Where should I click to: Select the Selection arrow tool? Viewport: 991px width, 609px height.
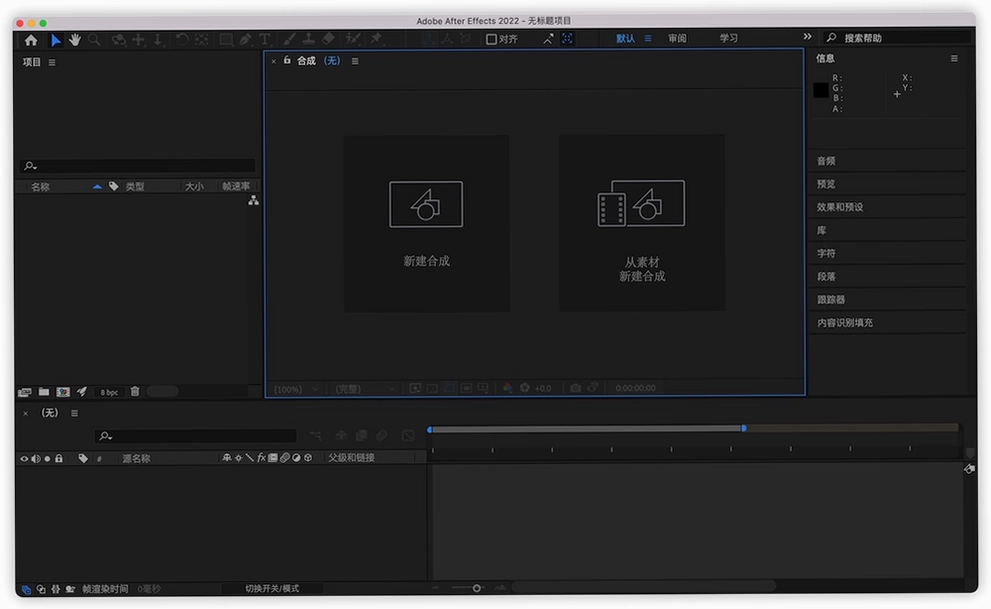coord(56,40)
